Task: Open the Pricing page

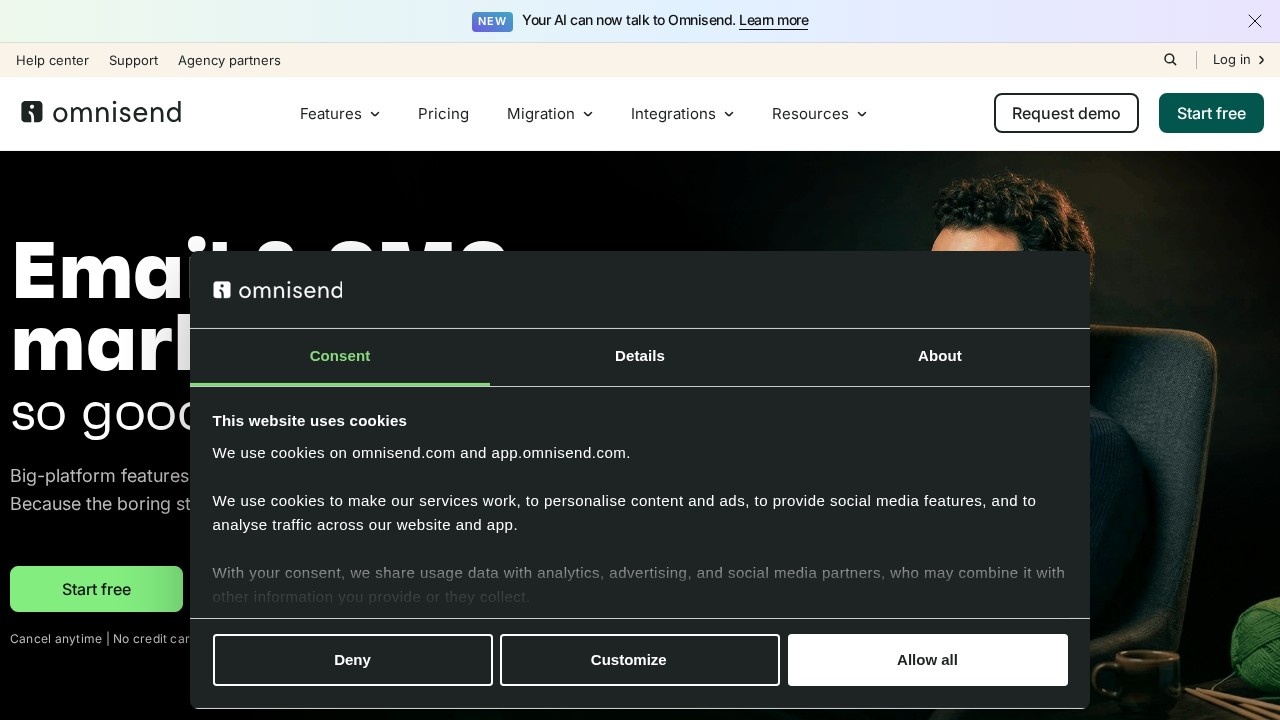Action: pos(443,114)
